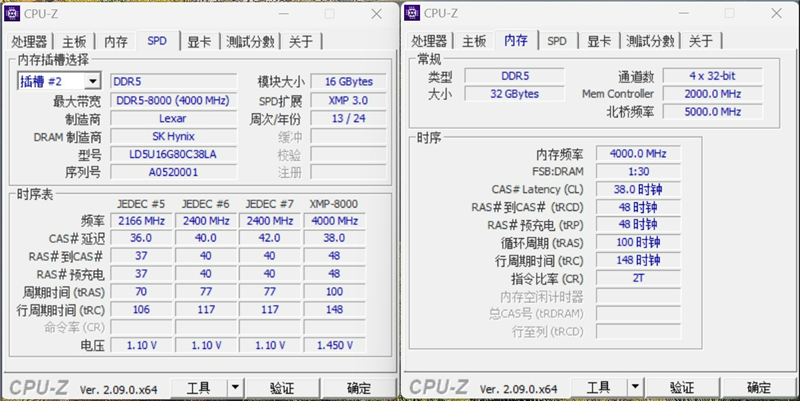Expand 工具 dropdown arrow in right window
Screen dimensions: 800x401
(x=635, y=388)
